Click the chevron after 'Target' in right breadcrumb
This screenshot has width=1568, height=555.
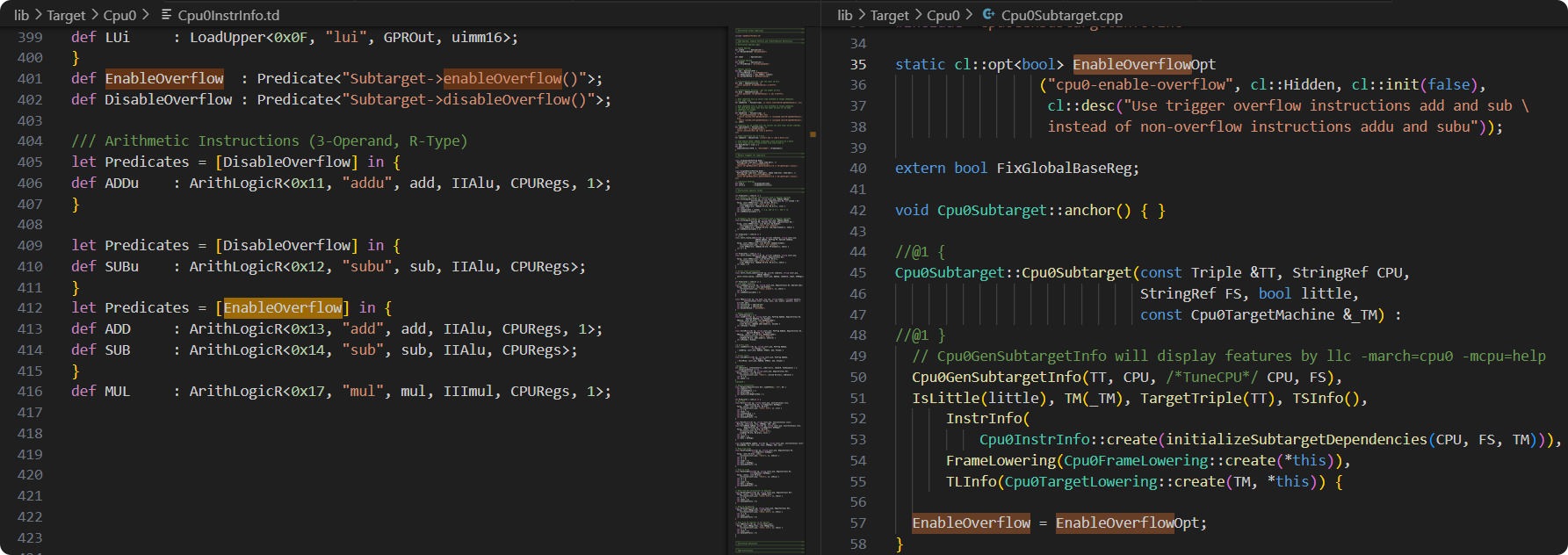(x=918, y=15)
